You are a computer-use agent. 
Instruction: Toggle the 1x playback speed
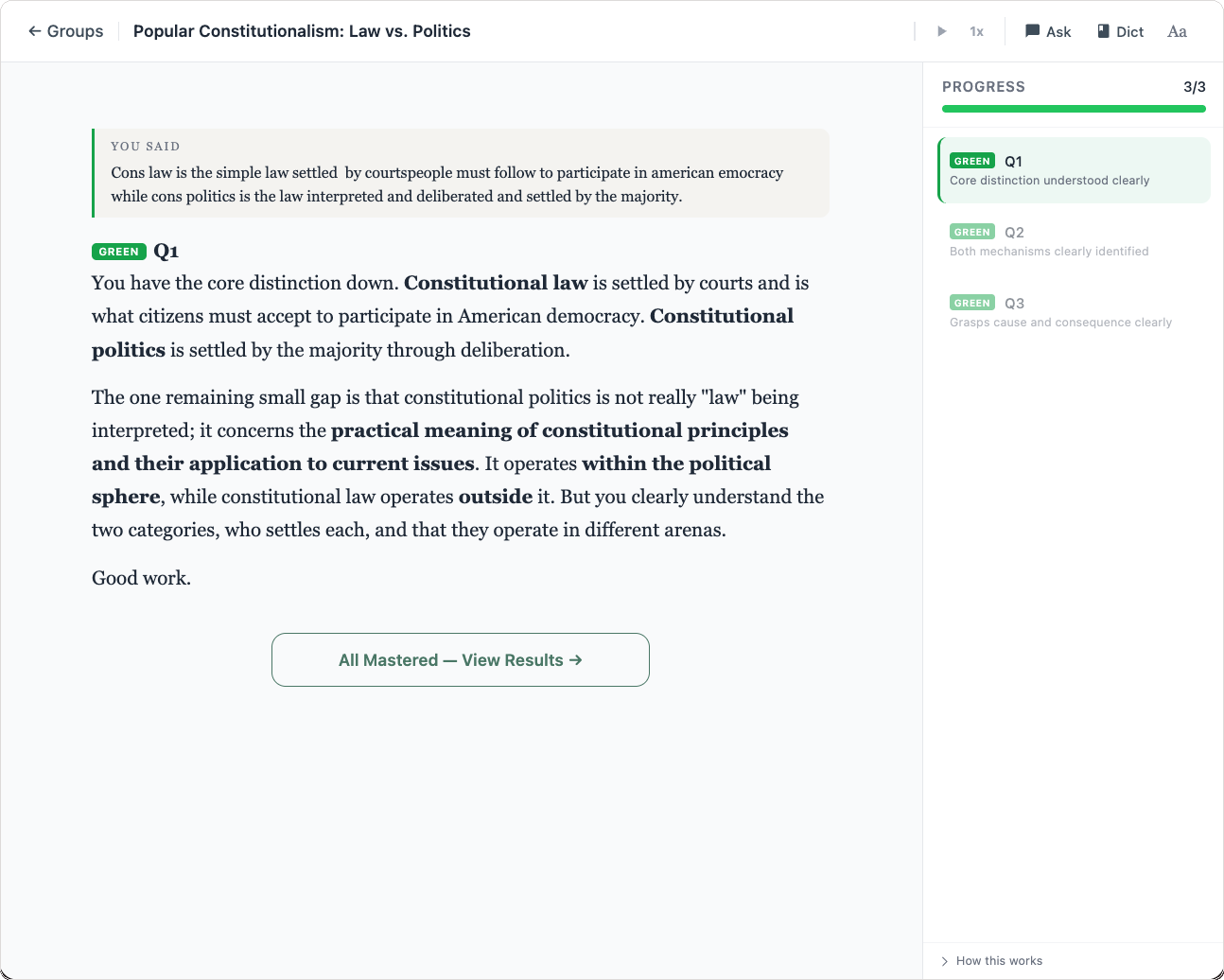click(x=976, y=30)
